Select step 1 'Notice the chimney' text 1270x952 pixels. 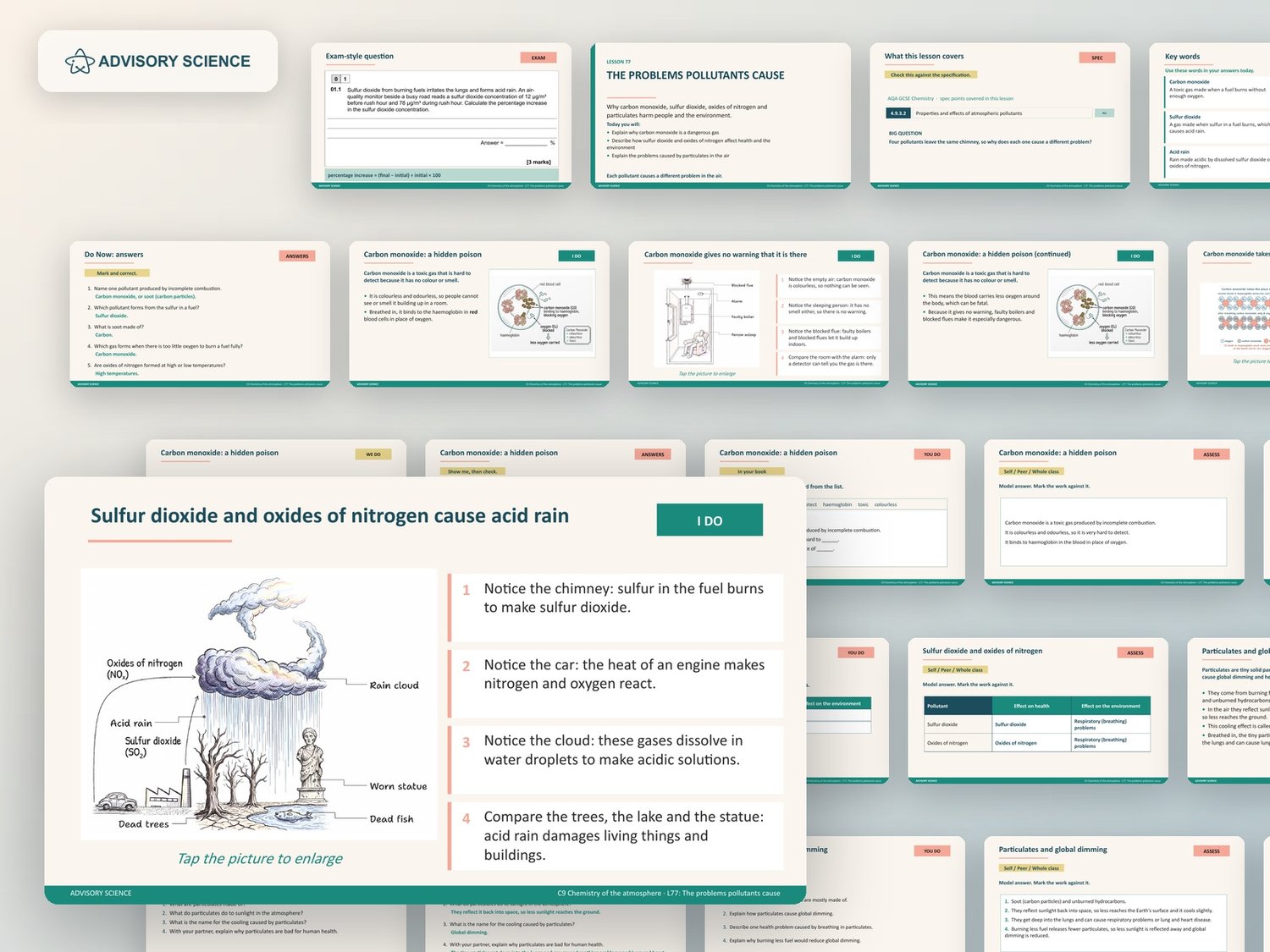click(x=624, y=597)
